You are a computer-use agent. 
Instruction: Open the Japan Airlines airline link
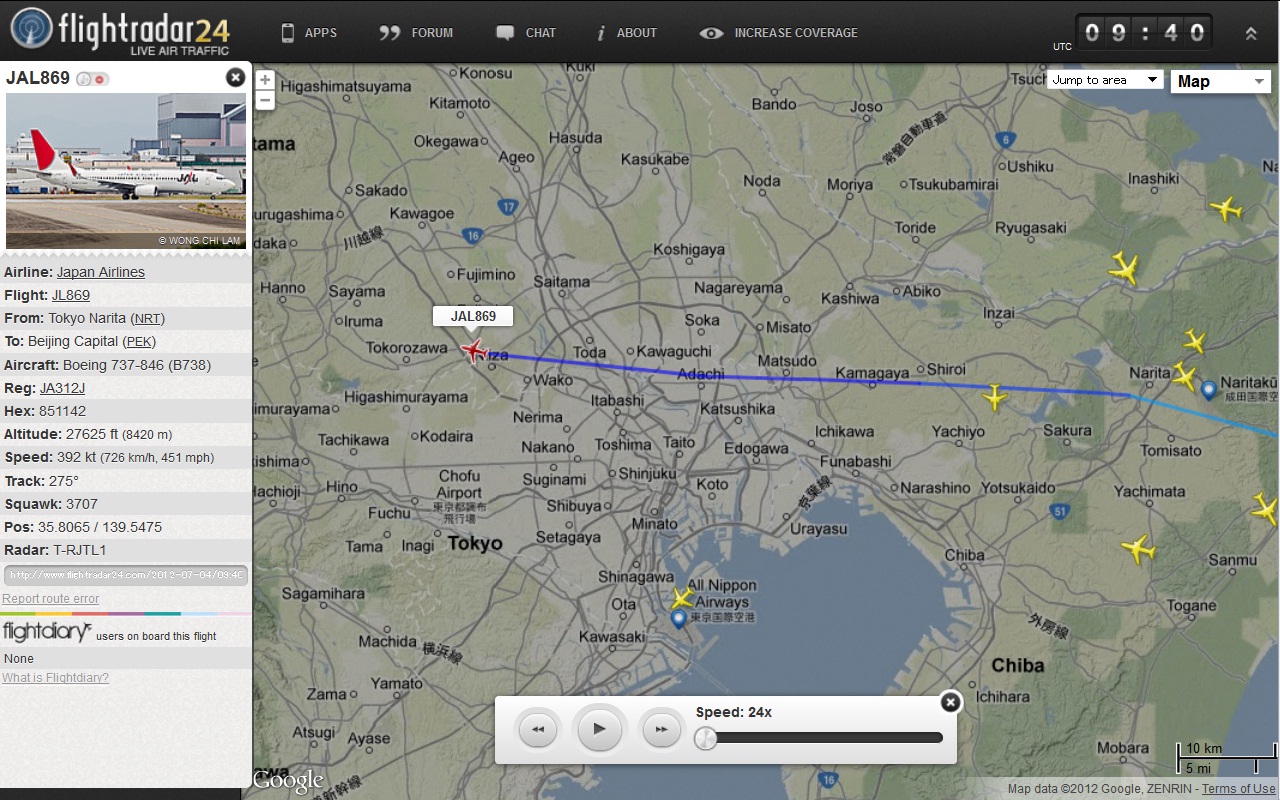(x=100, y=272)
